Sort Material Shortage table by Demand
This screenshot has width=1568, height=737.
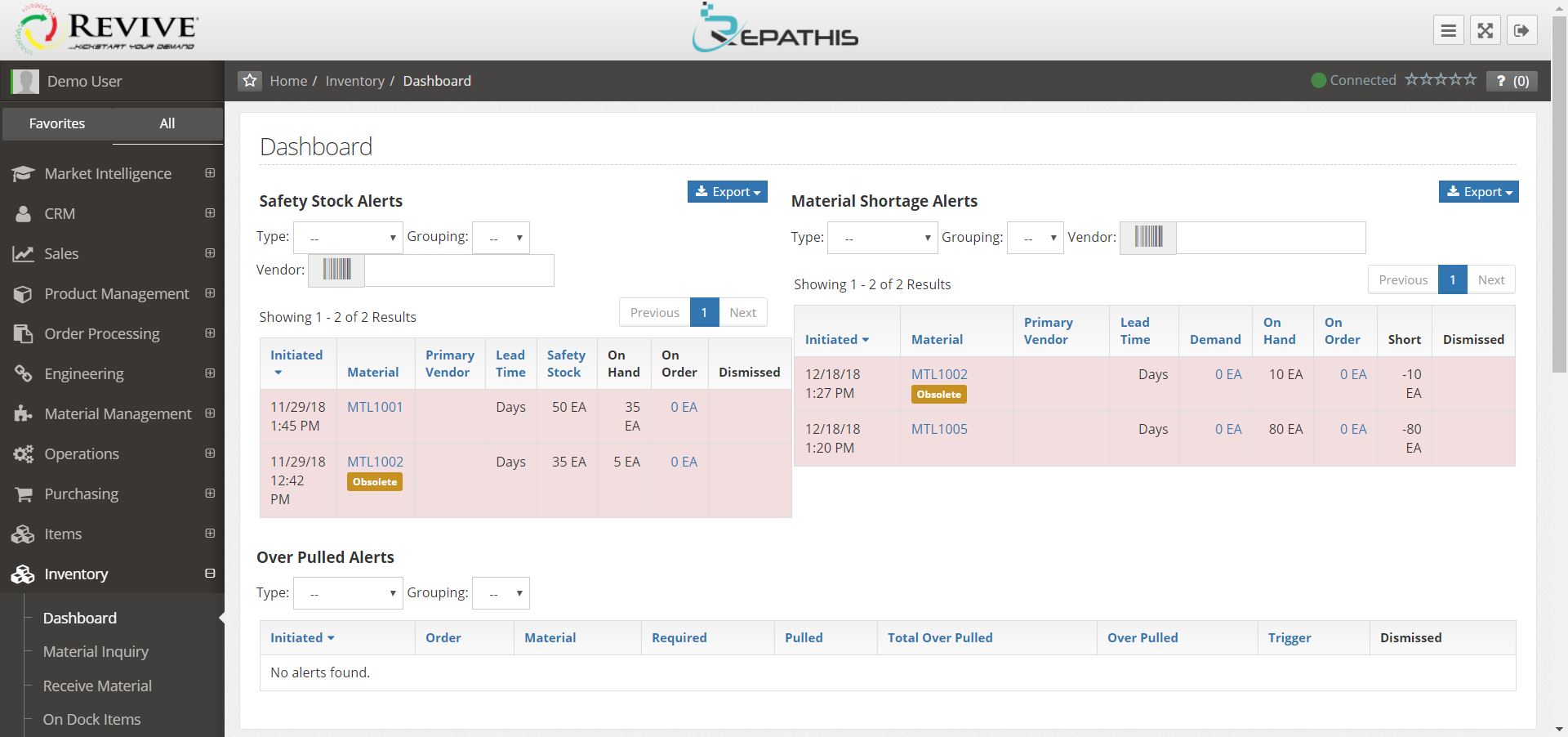(1214, 339)
